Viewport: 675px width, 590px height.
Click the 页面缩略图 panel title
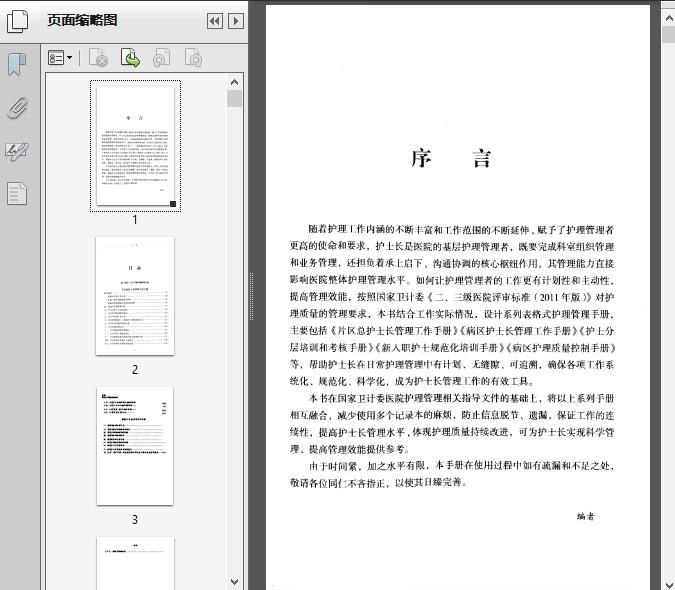click(x=82, y=20)
